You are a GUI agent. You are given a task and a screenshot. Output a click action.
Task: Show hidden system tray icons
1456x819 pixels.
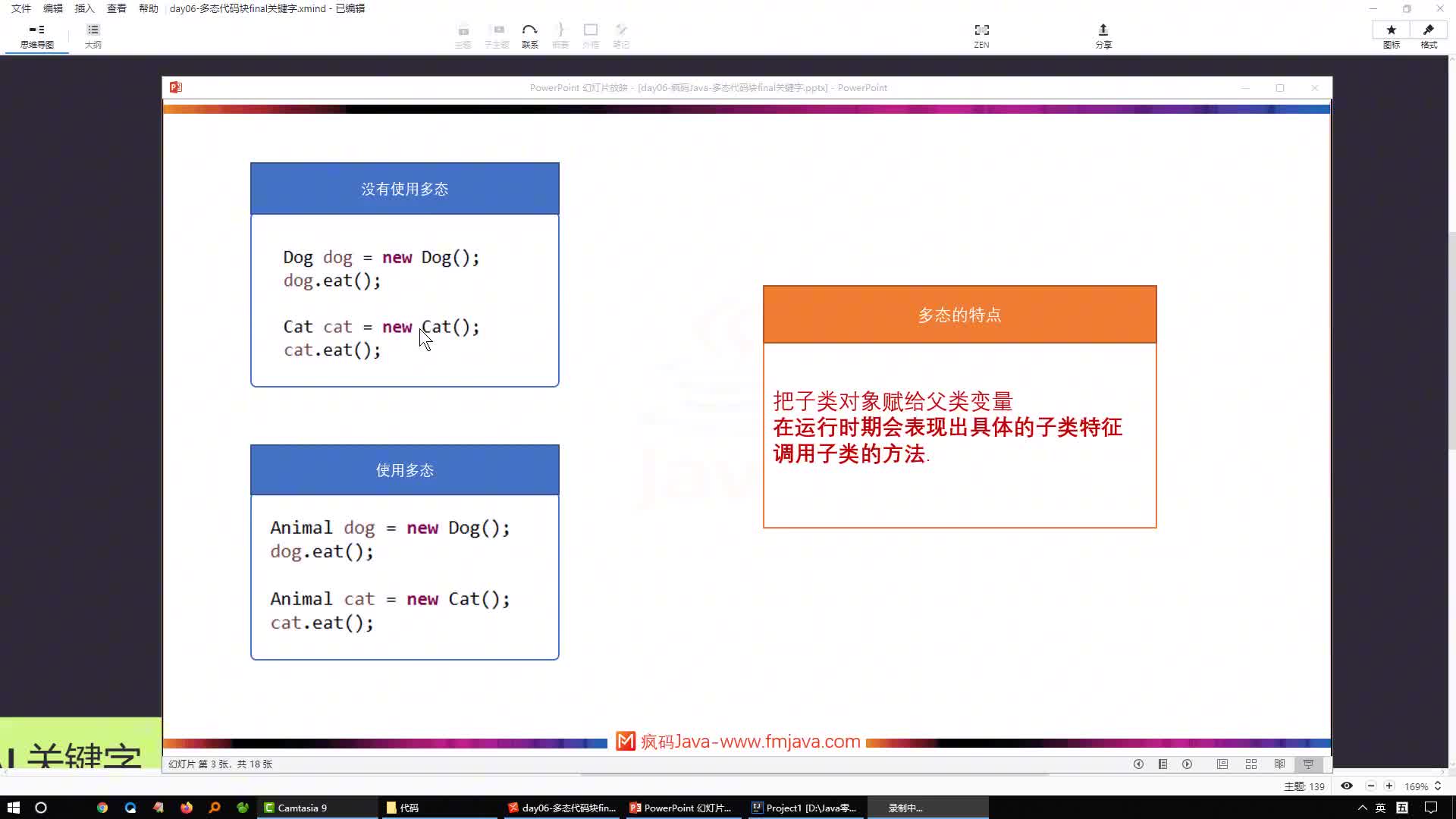[1362, 808]
